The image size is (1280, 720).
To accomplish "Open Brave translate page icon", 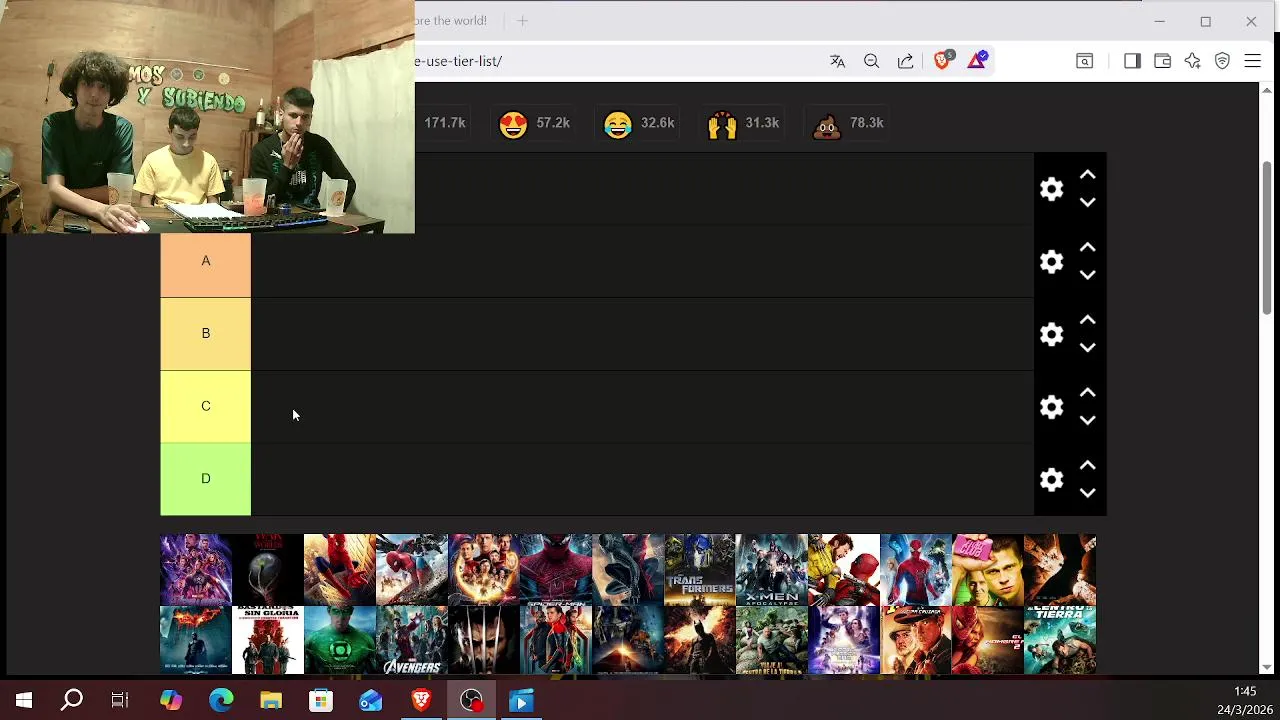I will coord(837,61).
